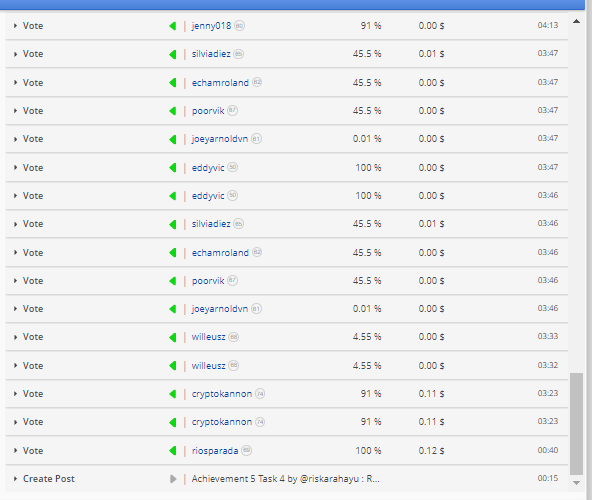The width and height of the screenshot is (592, 500).
Task: Click the vertical scrollbar thumb
Action: point(577,423)
